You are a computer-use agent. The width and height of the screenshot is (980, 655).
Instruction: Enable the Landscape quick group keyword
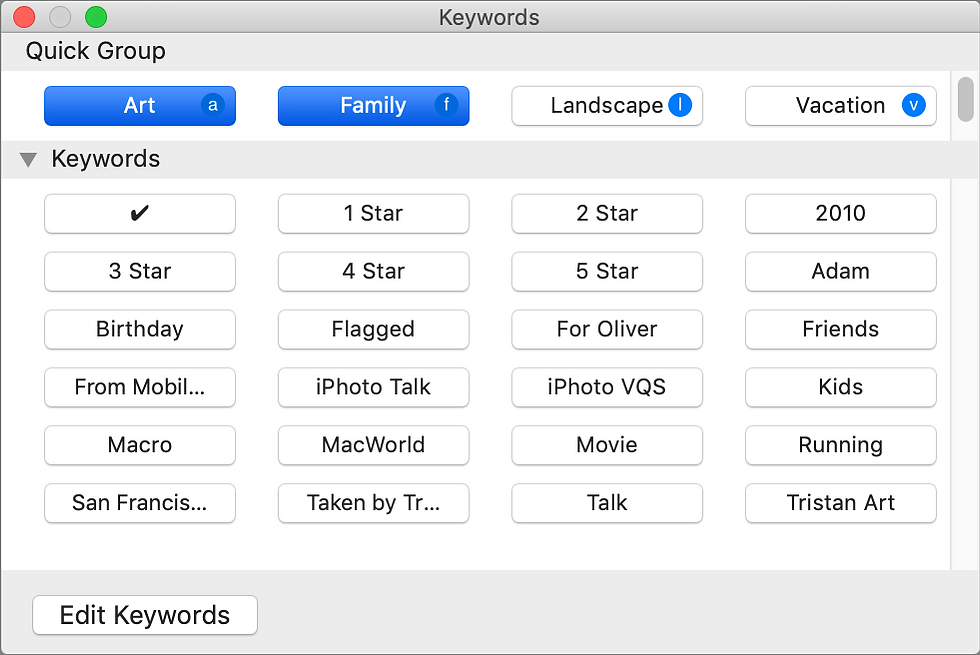coord(607,106)
